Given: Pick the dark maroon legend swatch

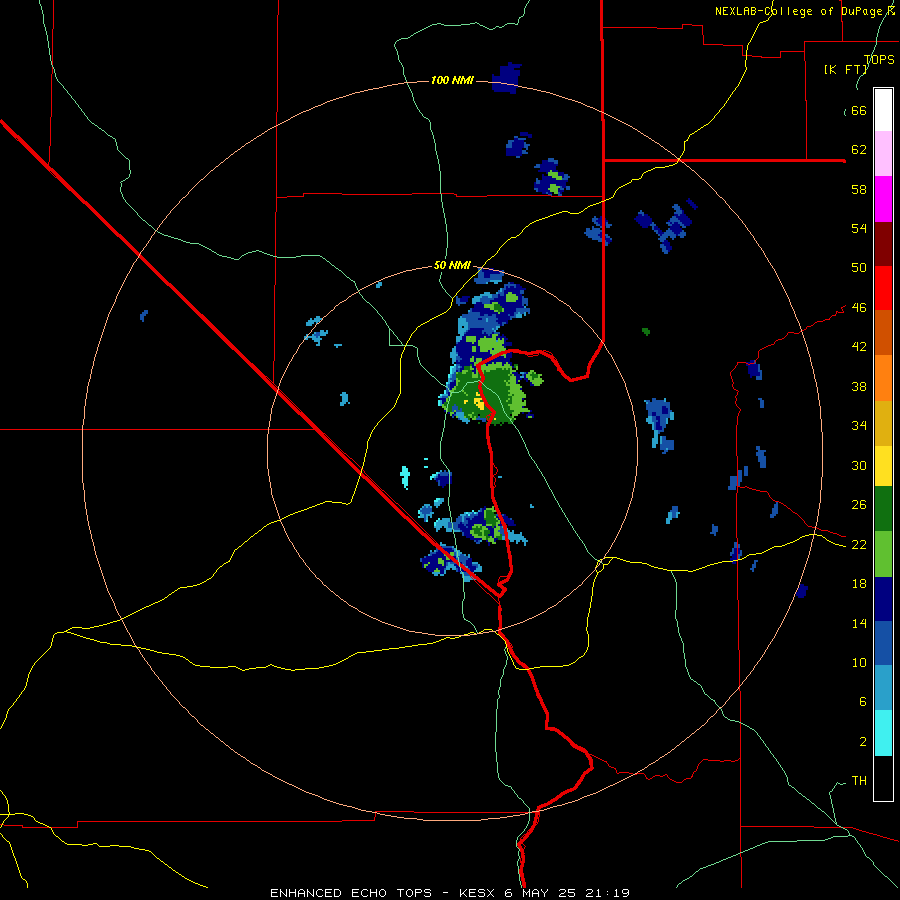Looking at the screenshot, I should 883,244.
